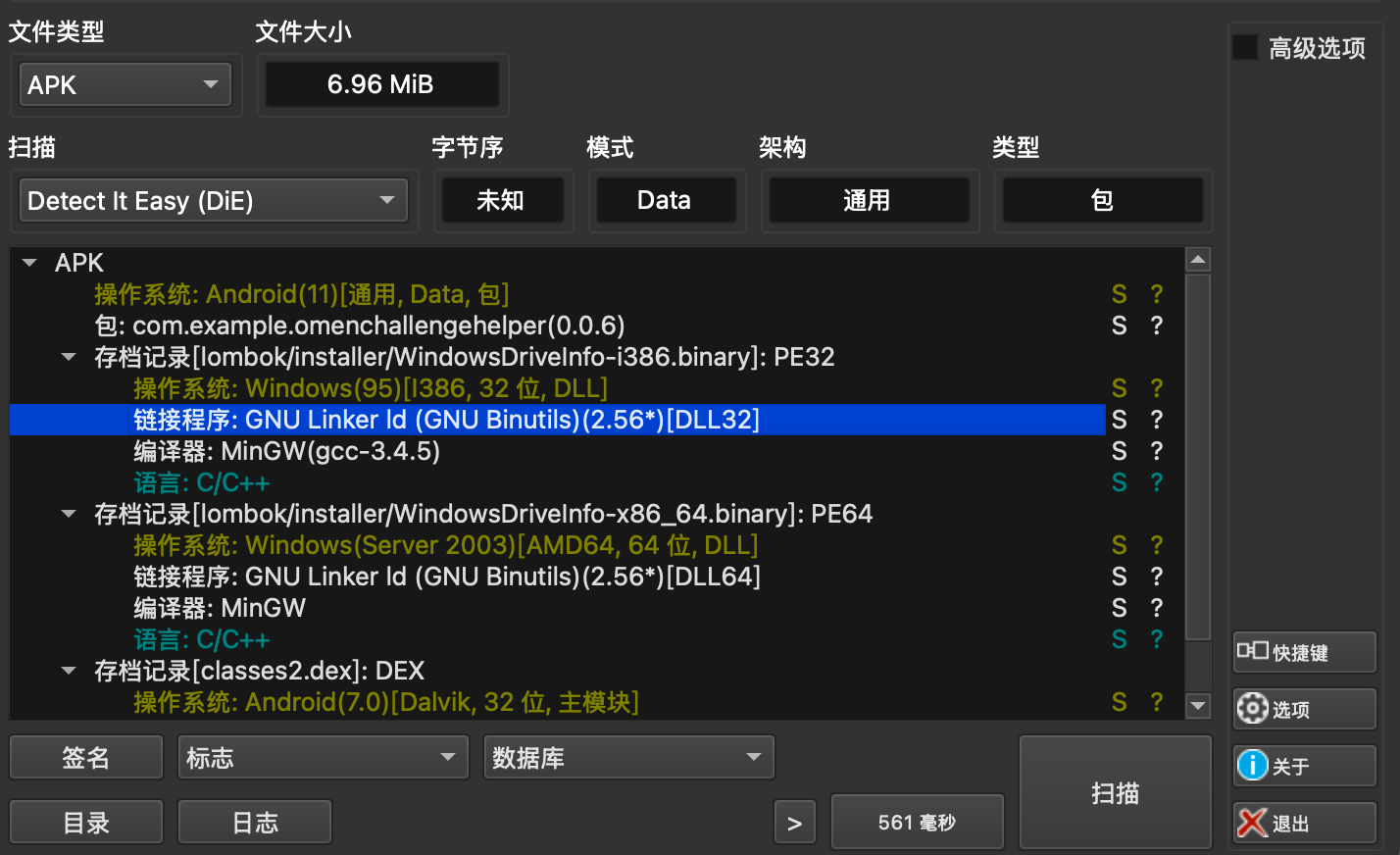The width and height of the screenshot is (1400, 855).
Task: Open the 数据库 dropdown
Action: tap(628, 757)
